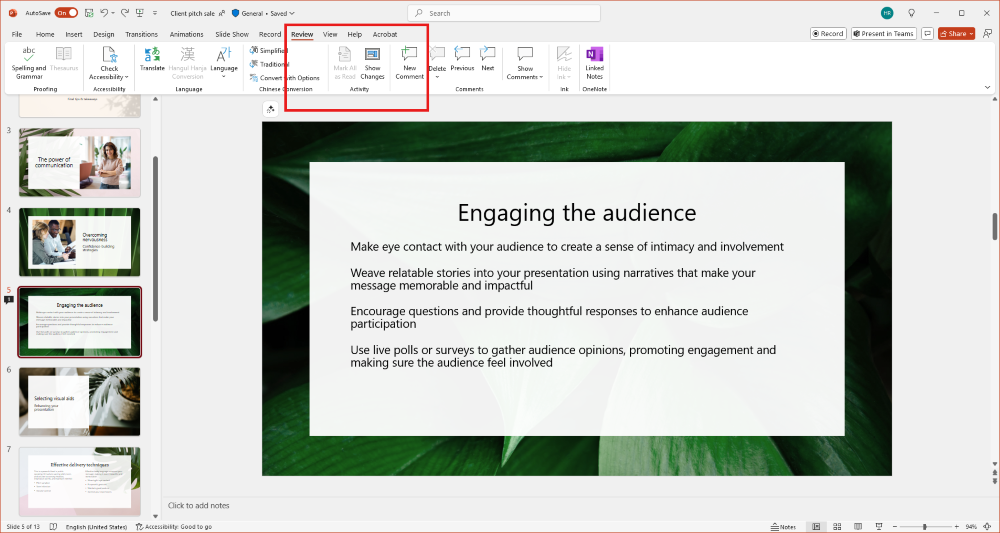Click the Save icon in title bar
This screenshot has width=1000, height=533.
89,13
